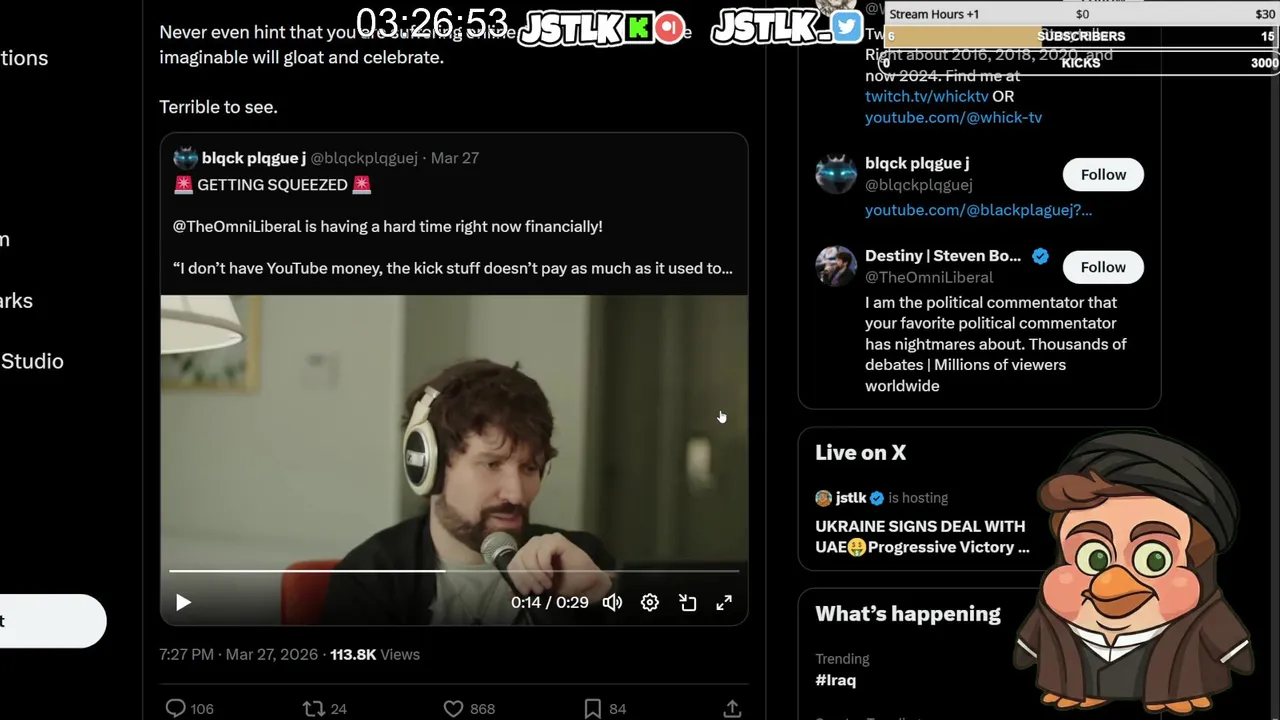Click the Live on X heading

[x=860, y=453]
